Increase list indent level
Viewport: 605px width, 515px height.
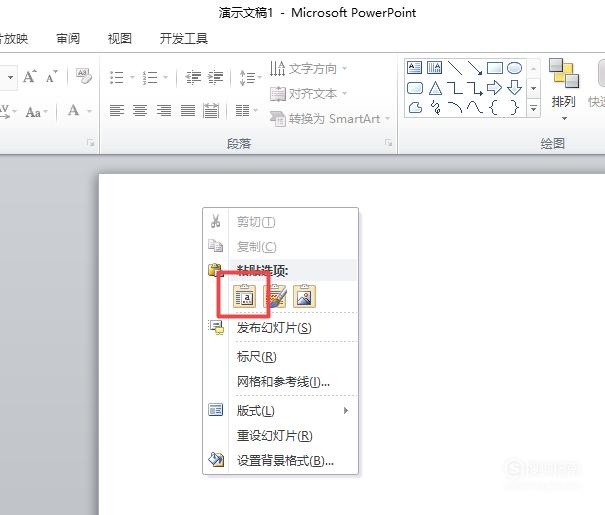(215, 78)
